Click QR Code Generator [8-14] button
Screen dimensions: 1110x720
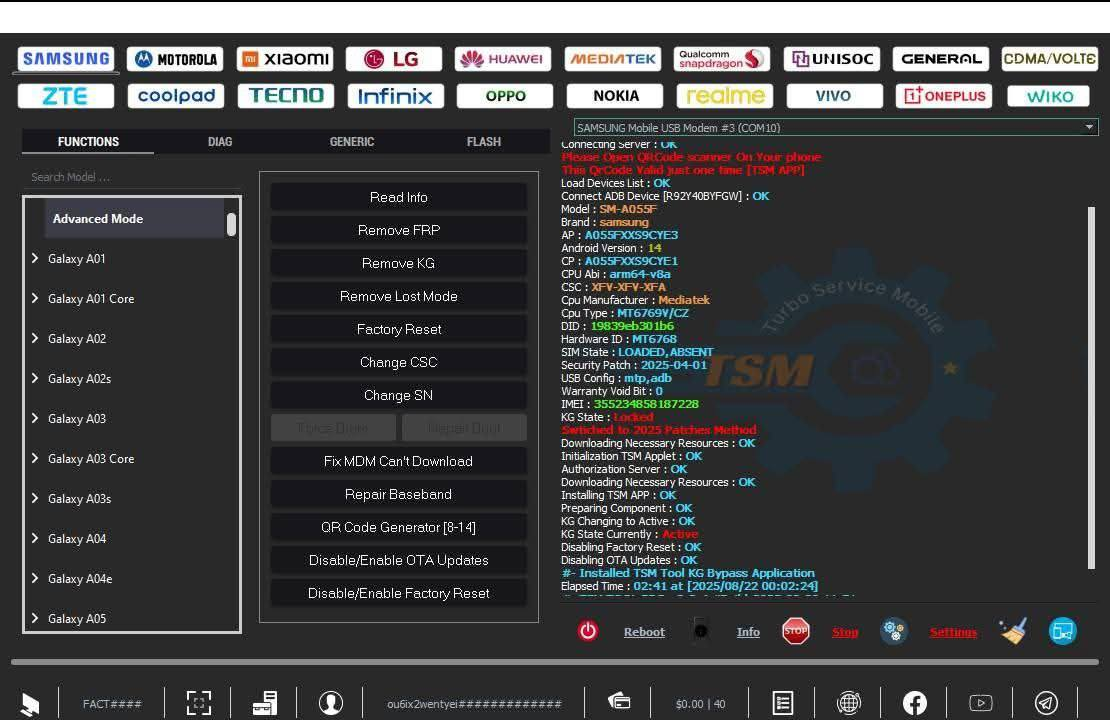click(x=399, y=527)
